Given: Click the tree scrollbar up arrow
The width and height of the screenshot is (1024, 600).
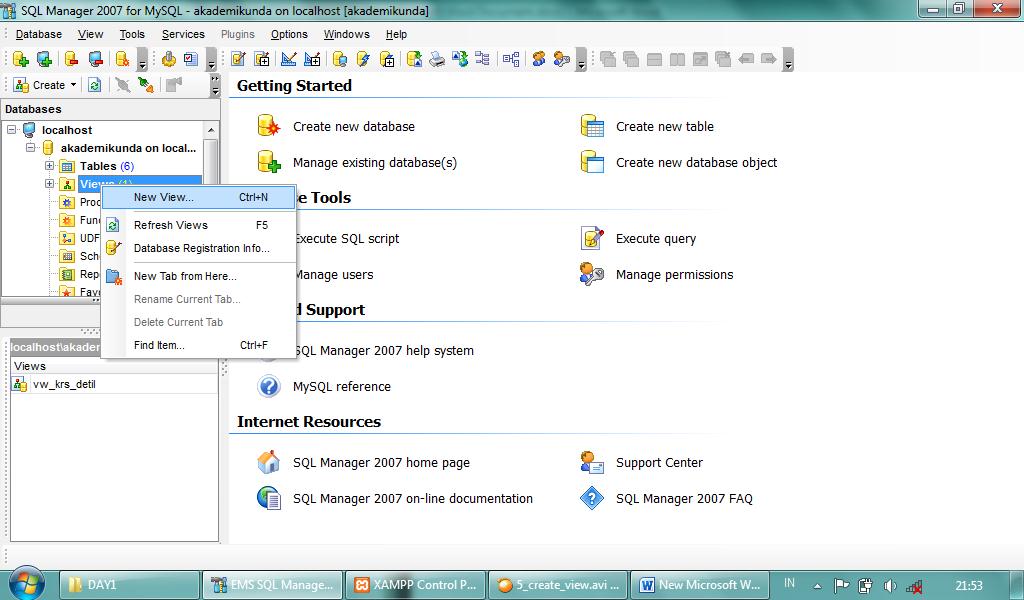Looking at the screenshot, I should (211, 130).
